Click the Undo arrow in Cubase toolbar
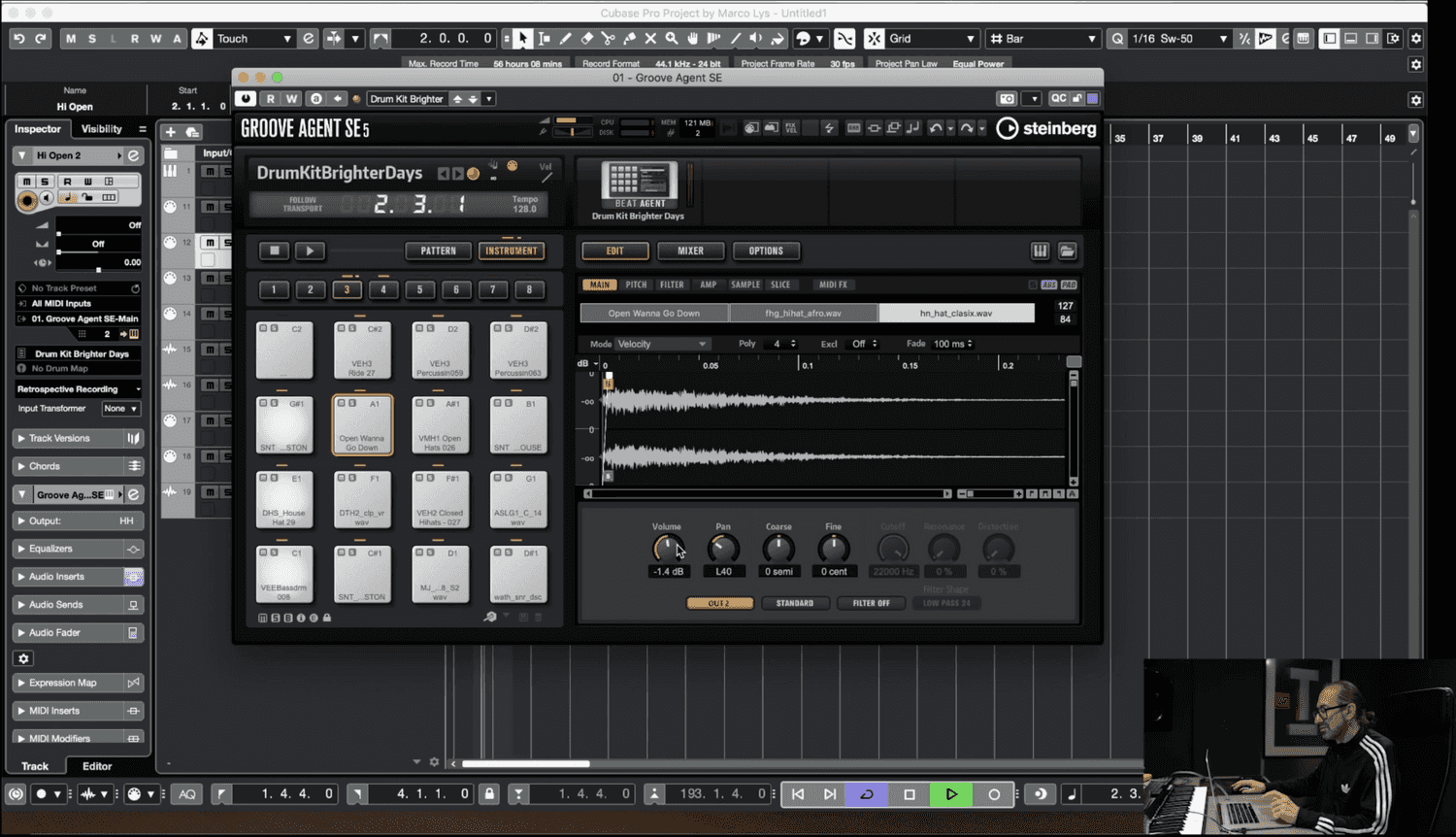This screenshot has height=837, width=1456. [x=18, y=38]
